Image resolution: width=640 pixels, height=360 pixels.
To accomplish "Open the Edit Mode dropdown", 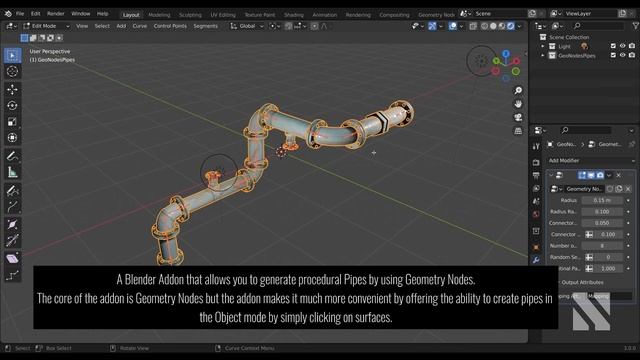I will 46,26.
